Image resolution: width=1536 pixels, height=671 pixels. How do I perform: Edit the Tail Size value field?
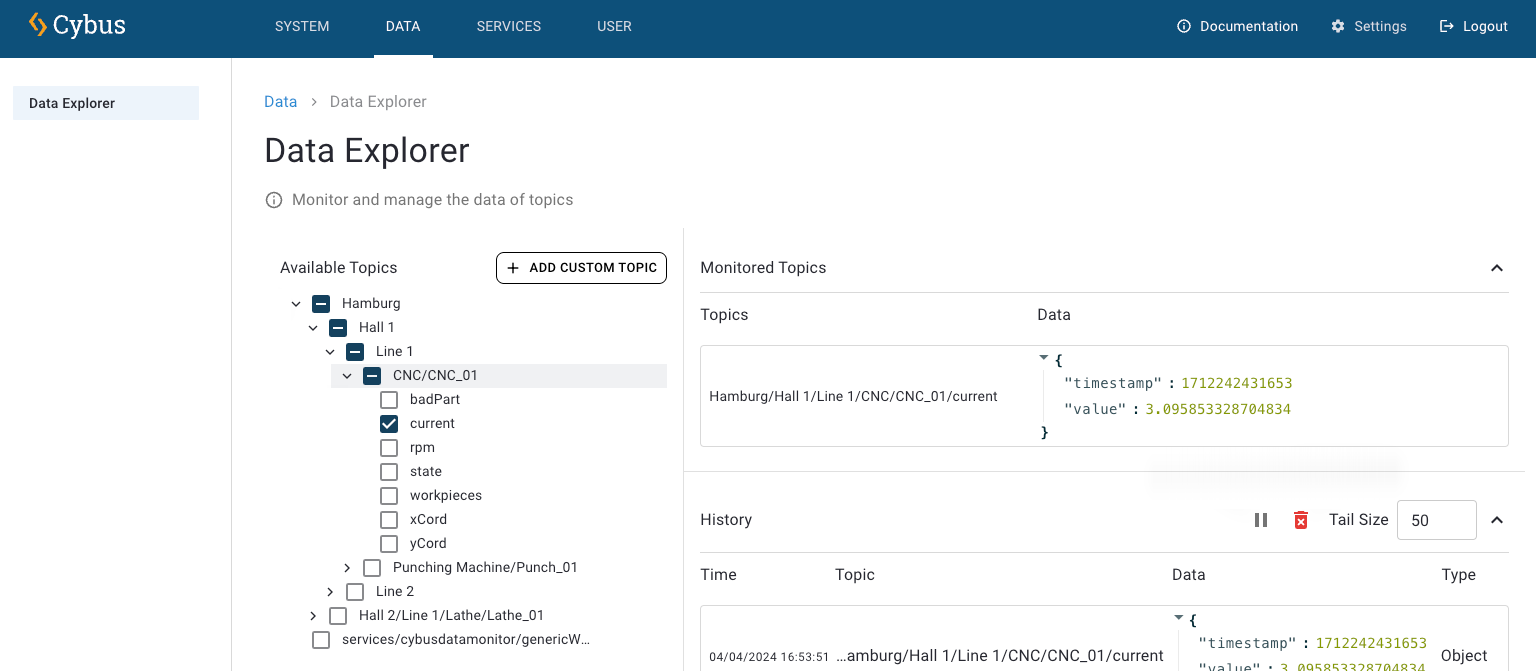(1436, 520)
